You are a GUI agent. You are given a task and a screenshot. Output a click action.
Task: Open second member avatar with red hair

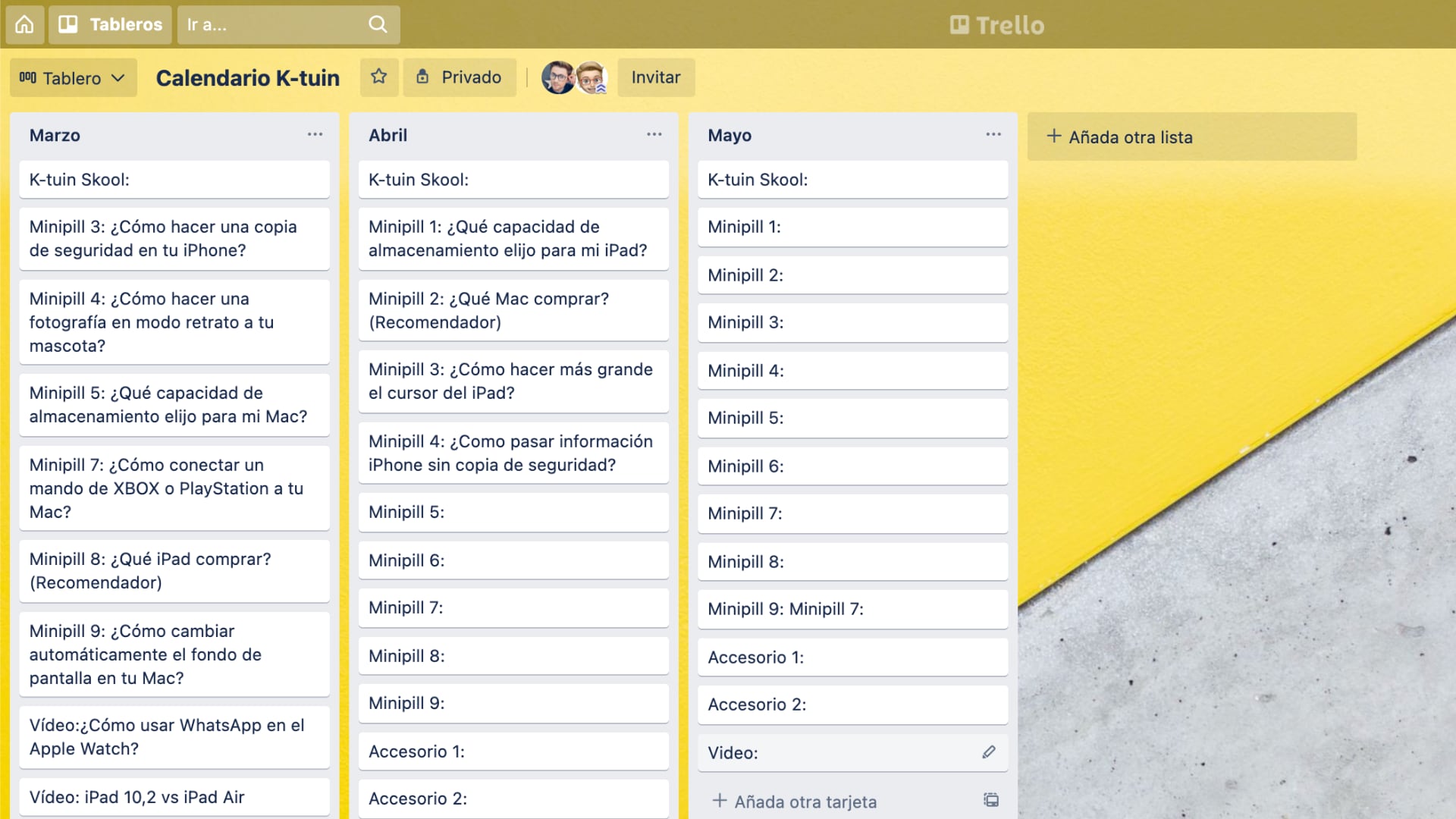(x=591, y=77)
